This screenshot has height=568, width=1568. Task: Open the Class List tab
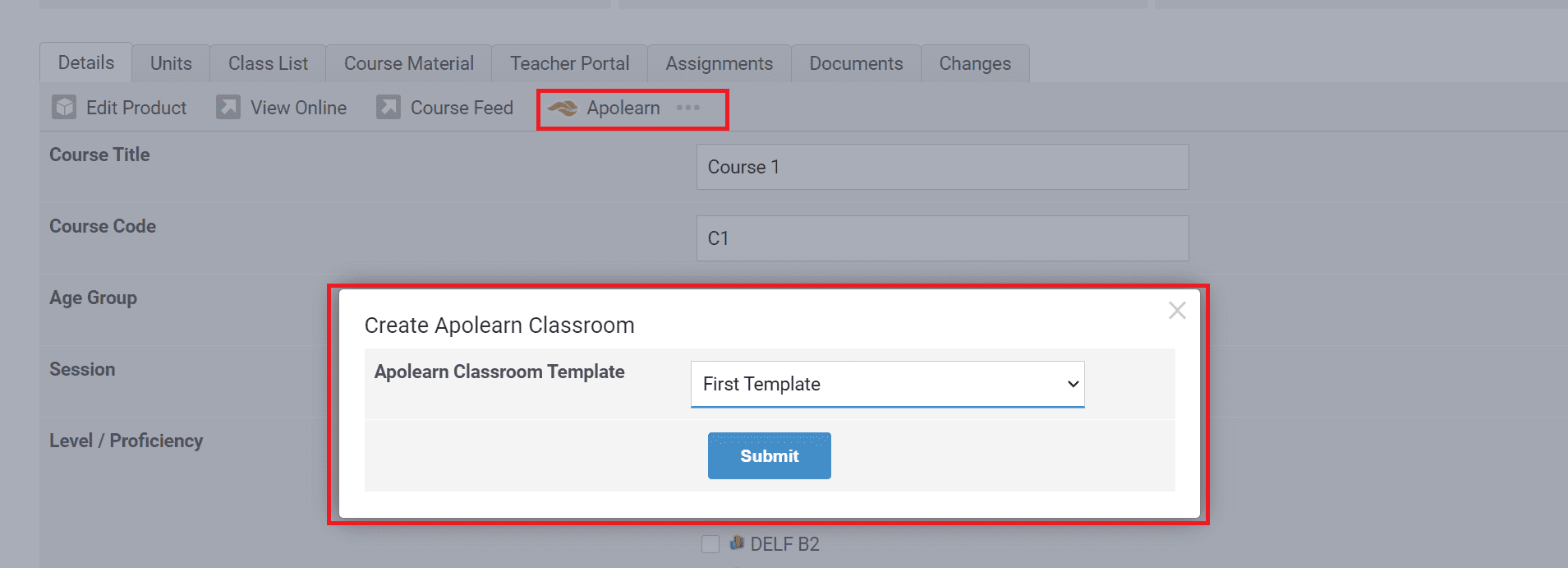tap(268, 63)
